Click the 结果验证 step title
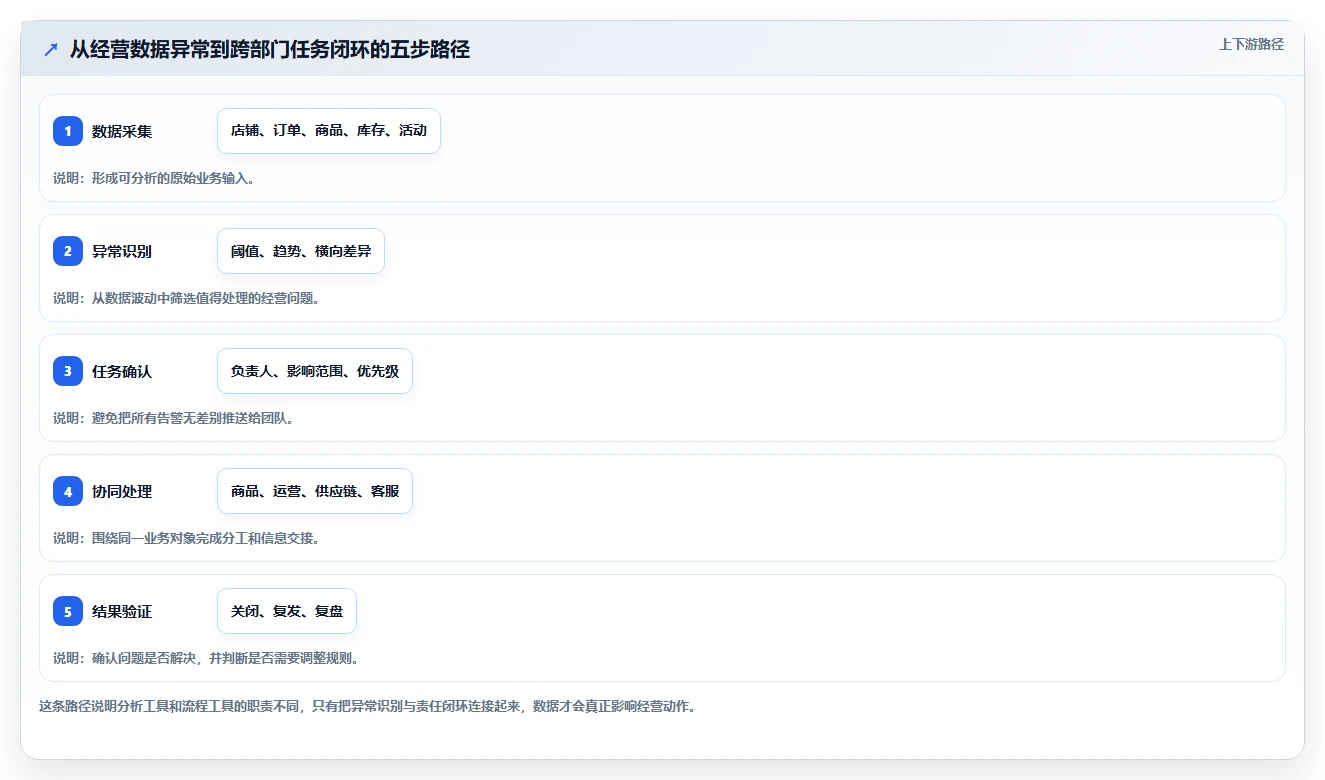1325x780 pixels. click(122, 611)
